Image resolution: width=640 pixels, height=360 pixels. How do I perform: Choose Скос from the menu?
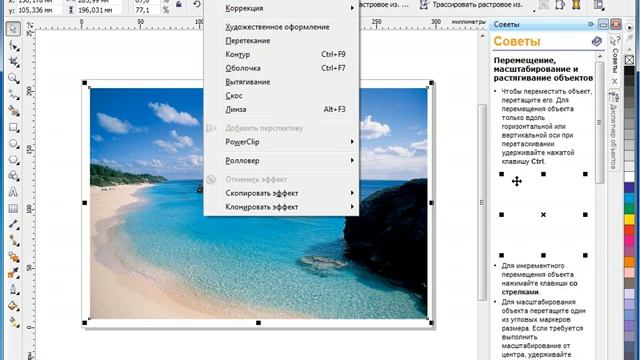(282, 96)
